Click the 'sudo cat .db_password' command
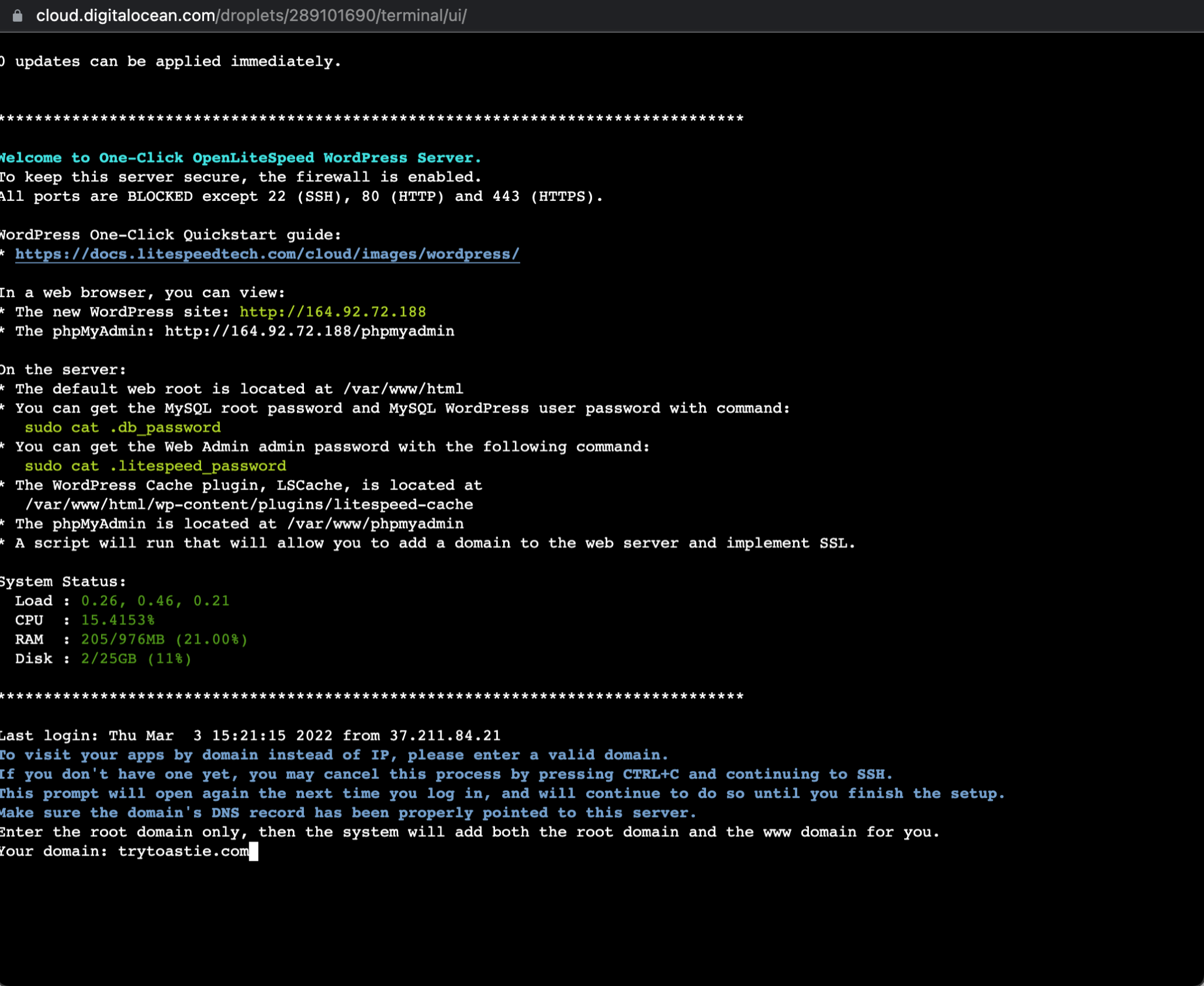Image resolution: width=1204 pixels, height=986 pixels. point(123,428)
